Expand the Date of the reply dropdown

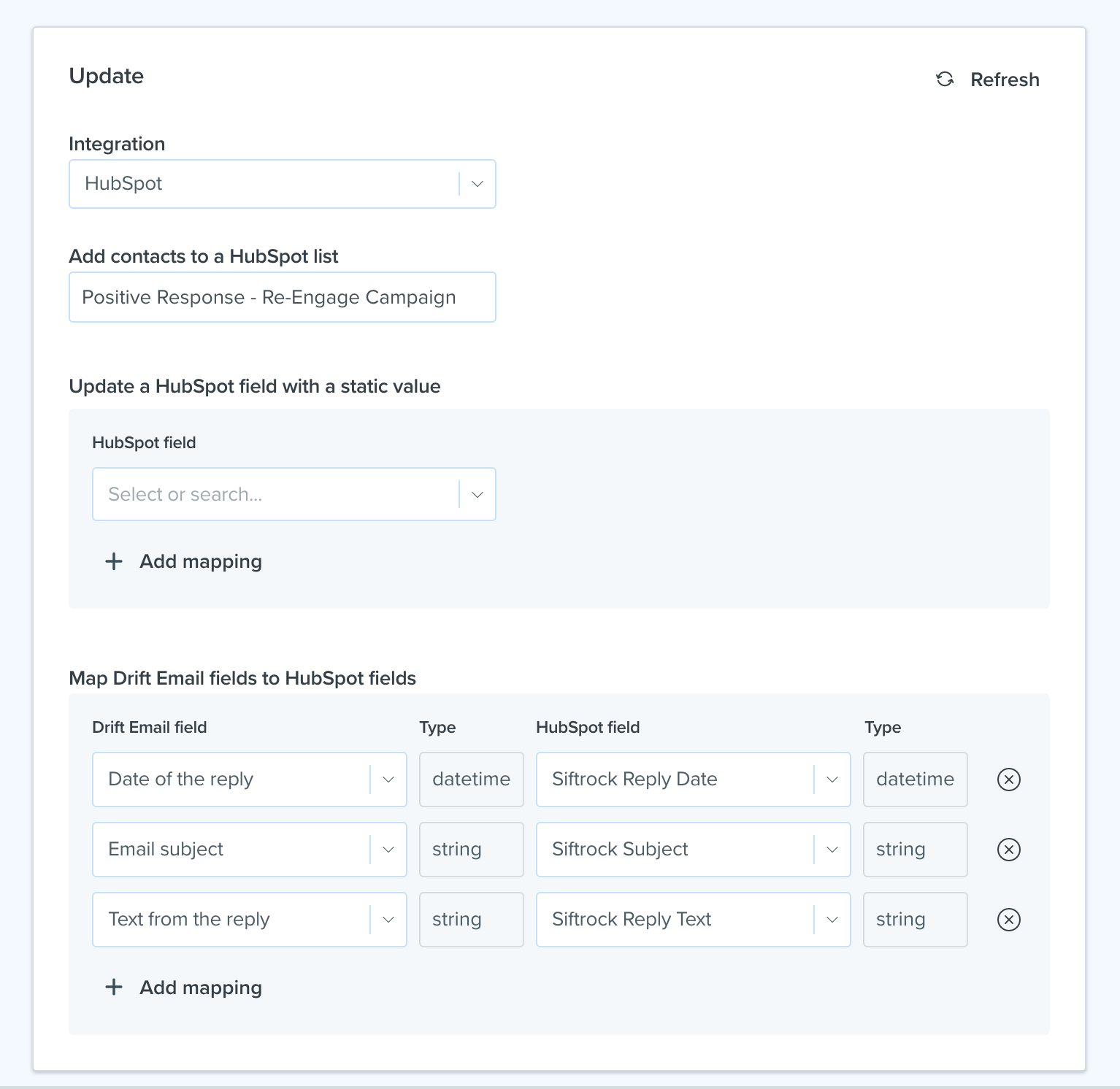(x=250, y=780)
